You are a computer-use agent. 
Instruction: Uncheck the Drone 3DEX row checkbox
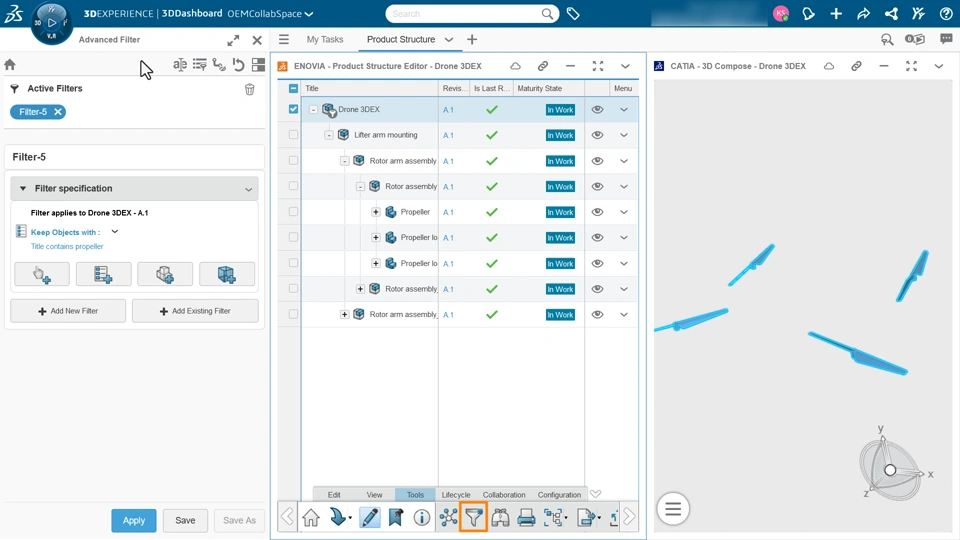pos(293,109)
